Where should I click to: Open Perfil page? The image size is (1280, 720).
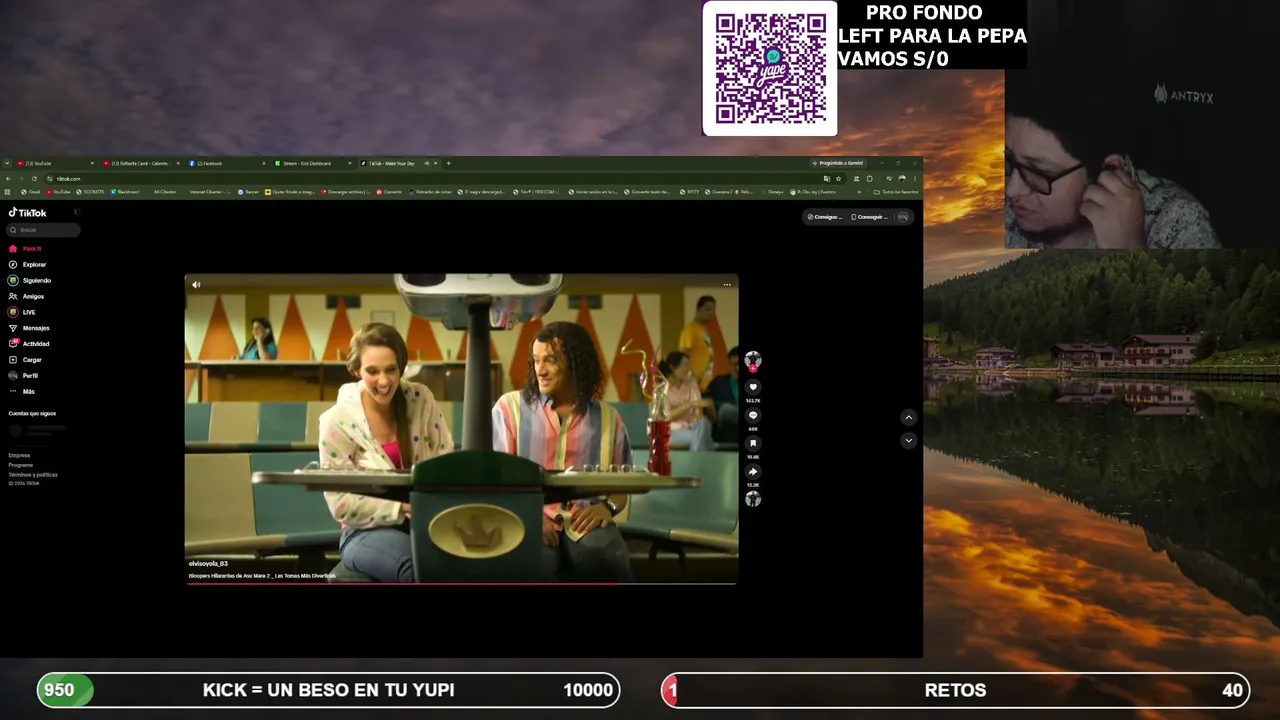point(24,376)
